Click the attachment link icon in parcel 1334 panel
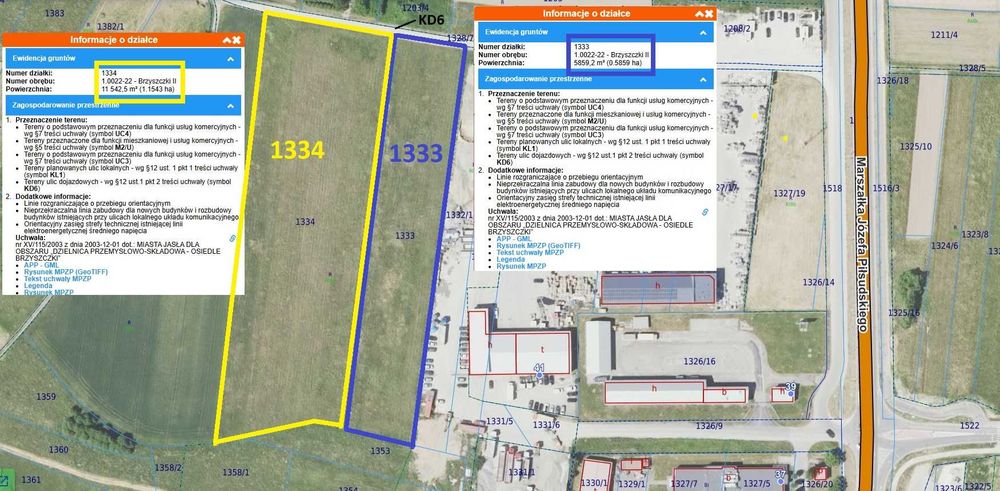The width and height of the screenshot is (1000, 491). (x=233, y=238)
